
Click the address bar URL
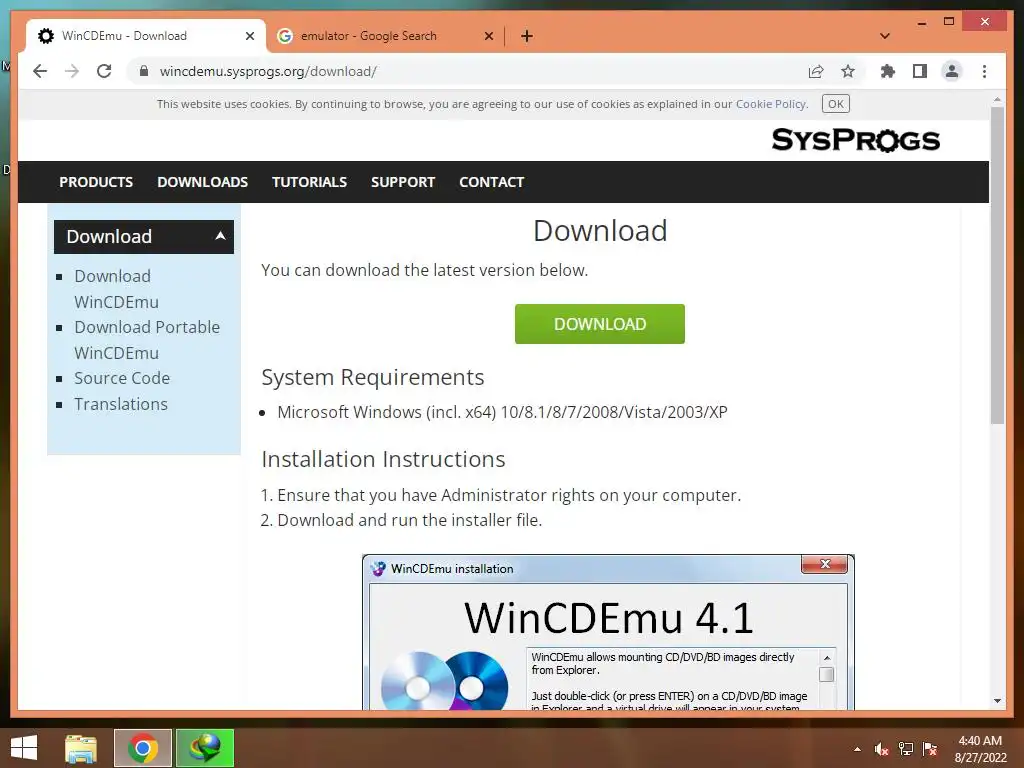pyautogui.click(x=268, y=71)
